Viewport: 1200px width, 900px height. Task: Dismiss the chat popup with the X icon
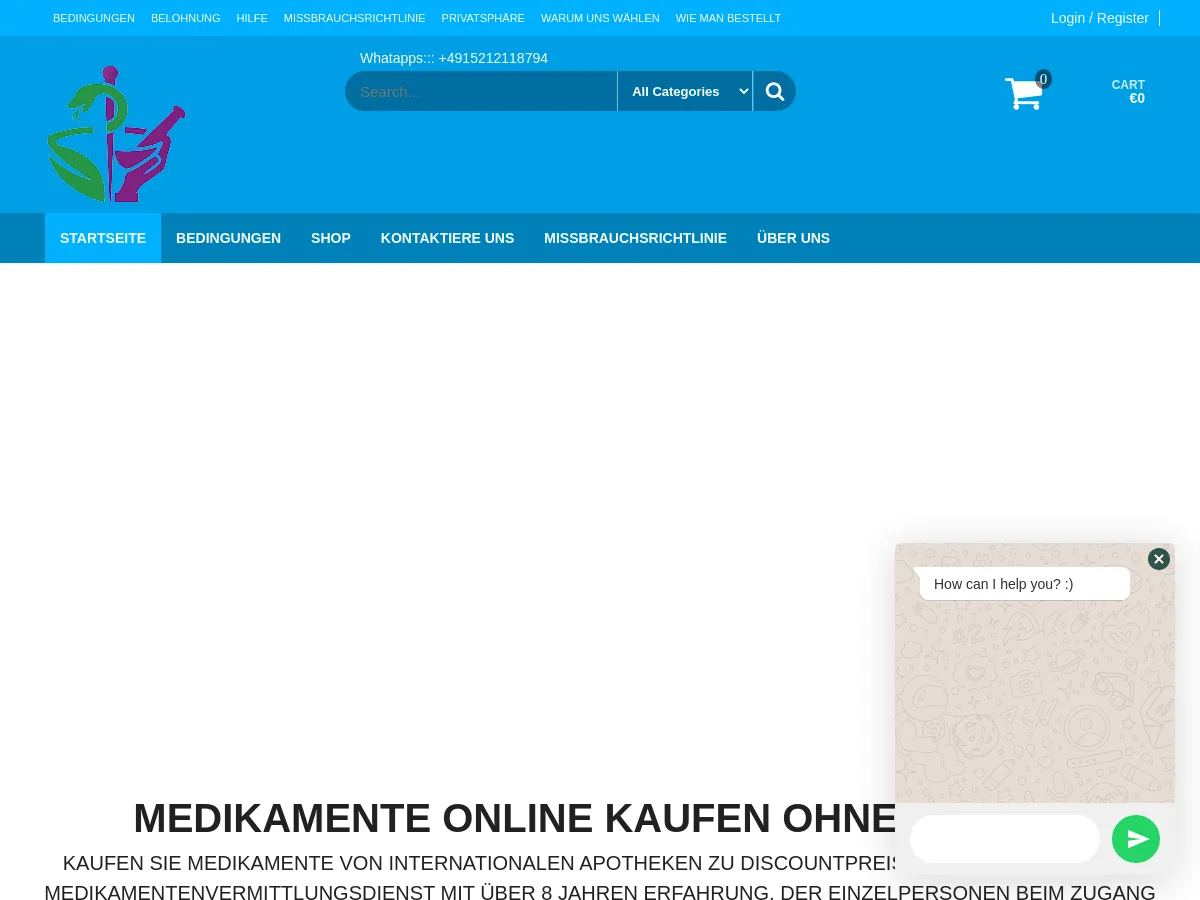pos(1158,559)
